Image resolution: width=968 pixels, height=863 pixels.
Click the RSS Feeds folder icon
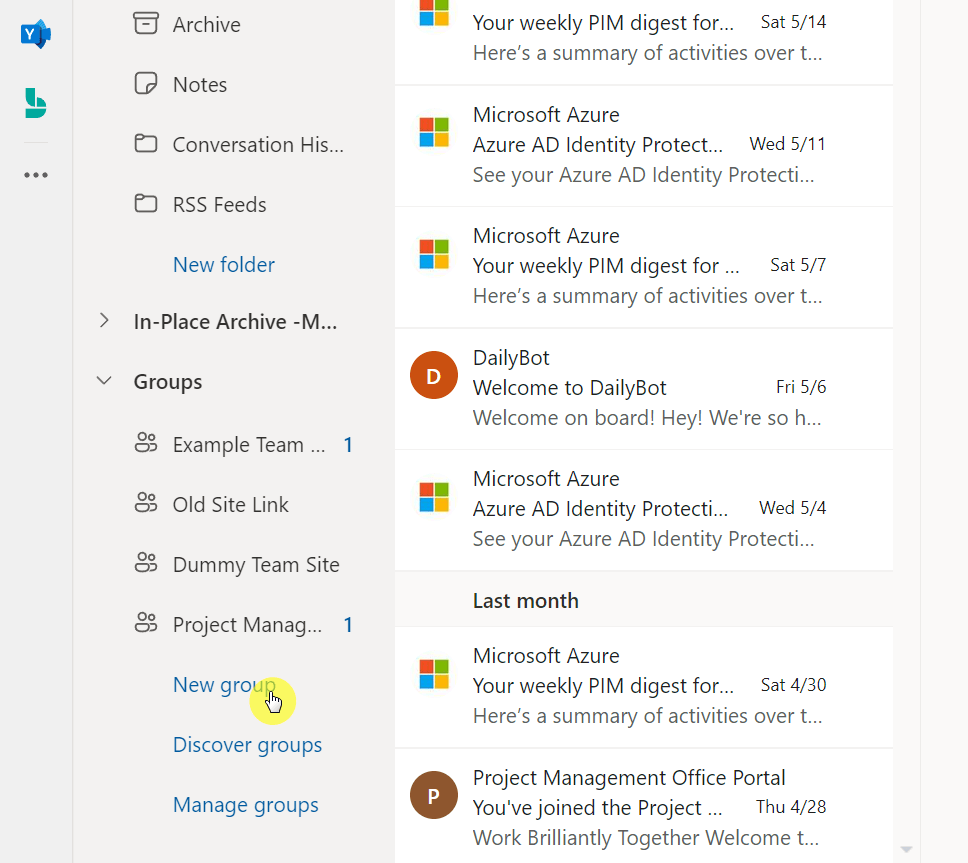pyautogui.click(x=146, y=204)
